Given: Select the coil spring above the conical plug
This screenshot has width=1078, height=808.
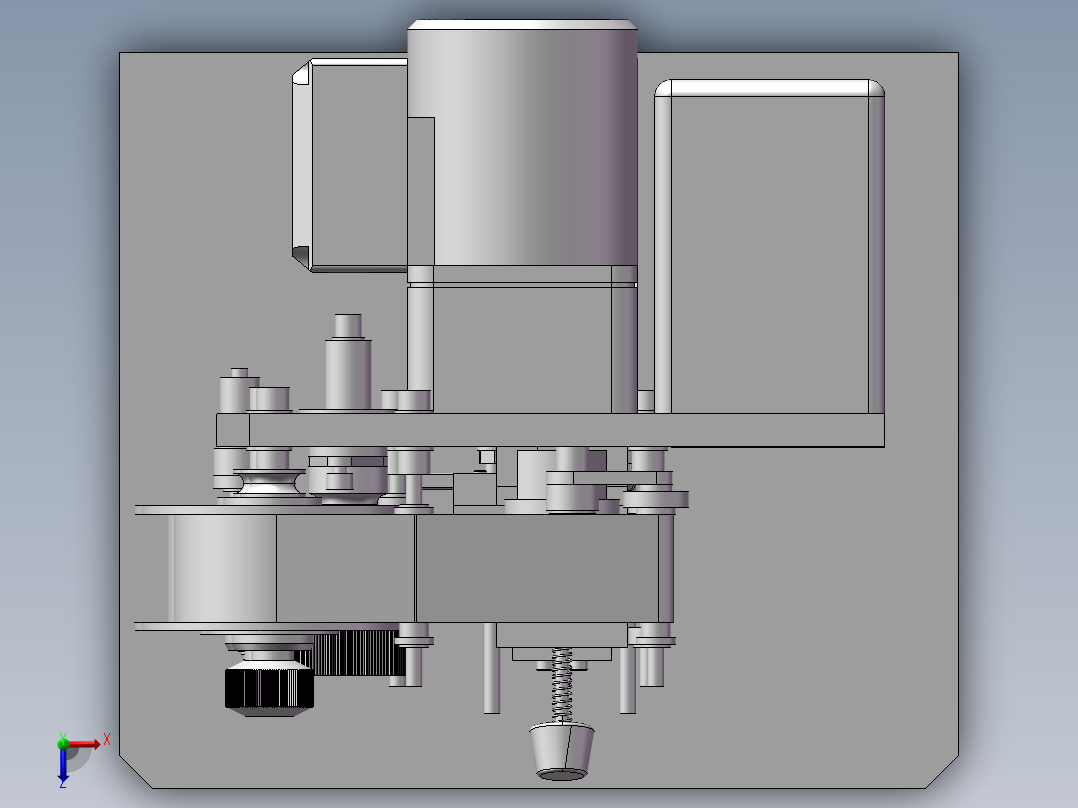Looking at the screenshot, I should coord(562,685).
